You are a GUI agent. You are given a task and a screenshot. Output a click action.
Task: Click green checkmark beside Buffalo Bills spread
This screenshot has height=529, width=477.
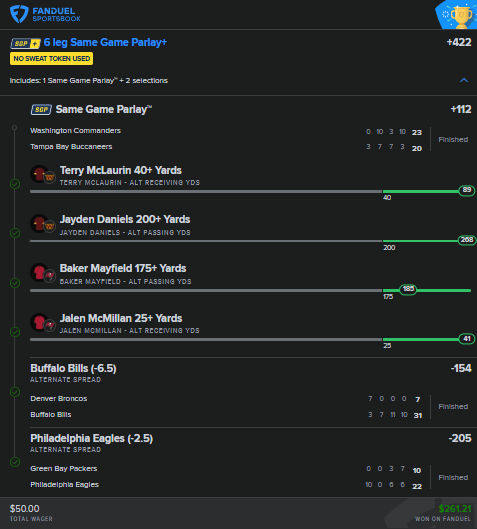[x=15, y=392]
